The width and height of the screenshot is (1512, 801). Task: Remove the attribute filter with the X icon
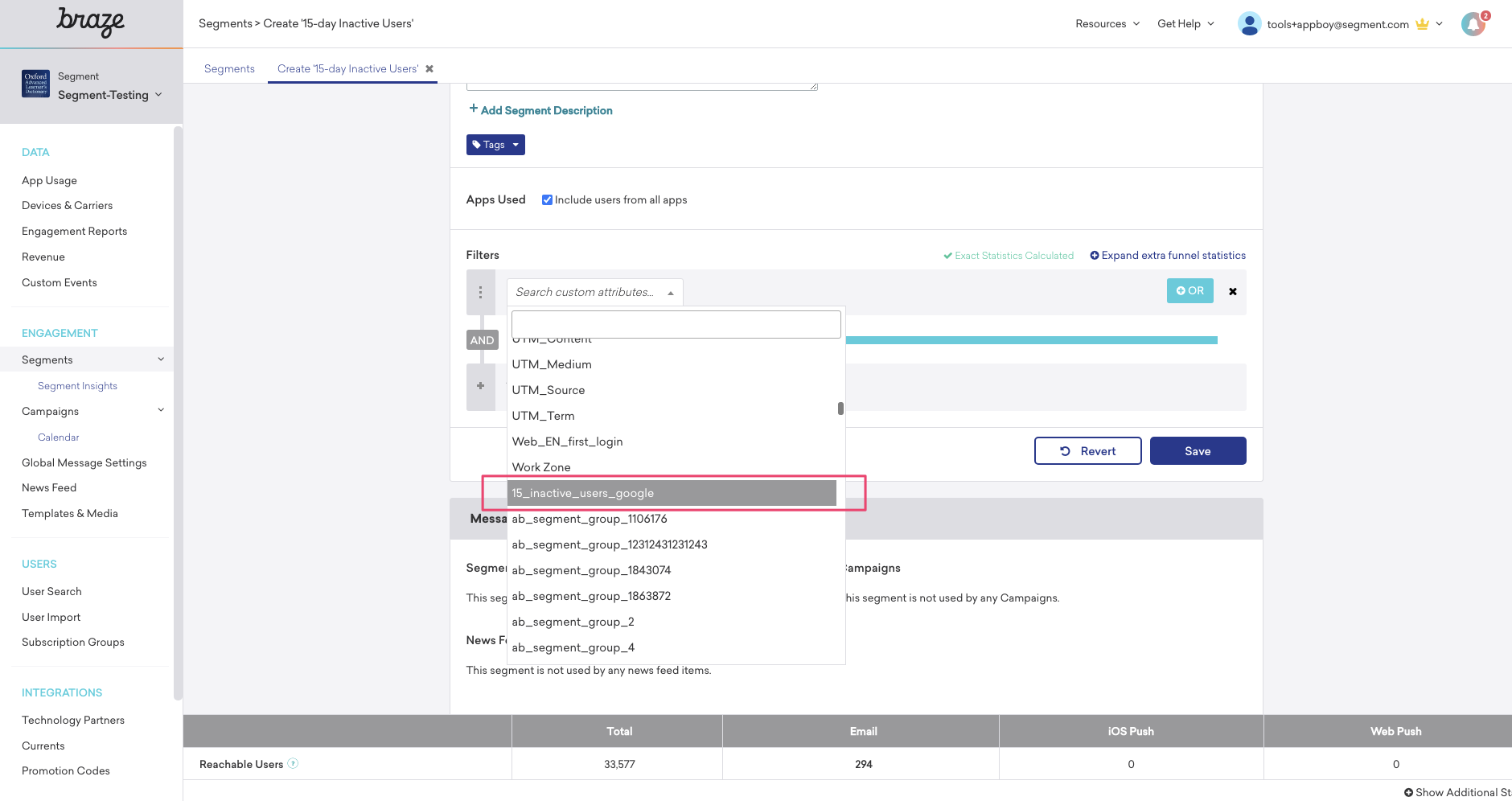pos(1232,291)
